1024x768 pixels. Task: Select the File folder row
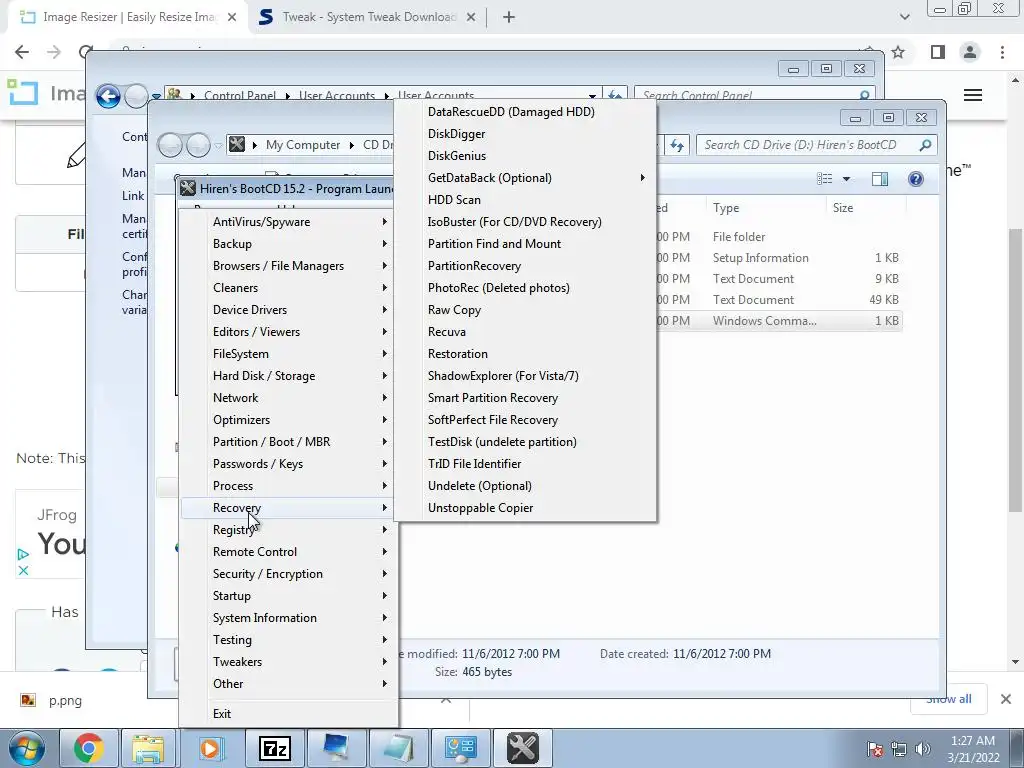pyautogui.click(x=779, y=237)
